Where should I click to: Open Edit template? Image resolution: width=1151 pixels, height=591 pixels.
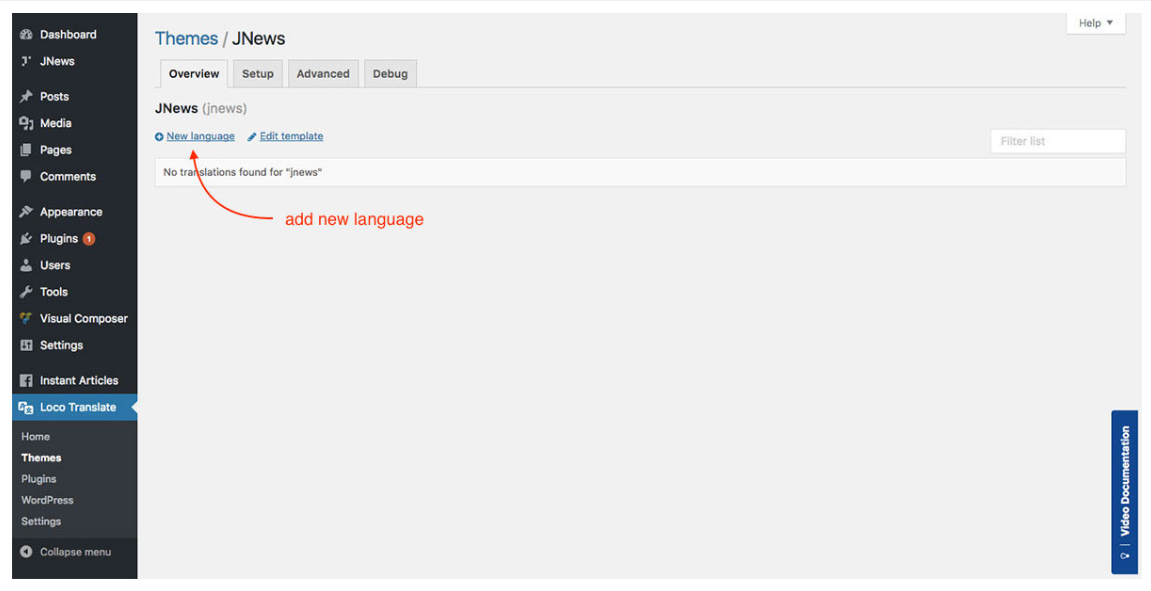293,136
